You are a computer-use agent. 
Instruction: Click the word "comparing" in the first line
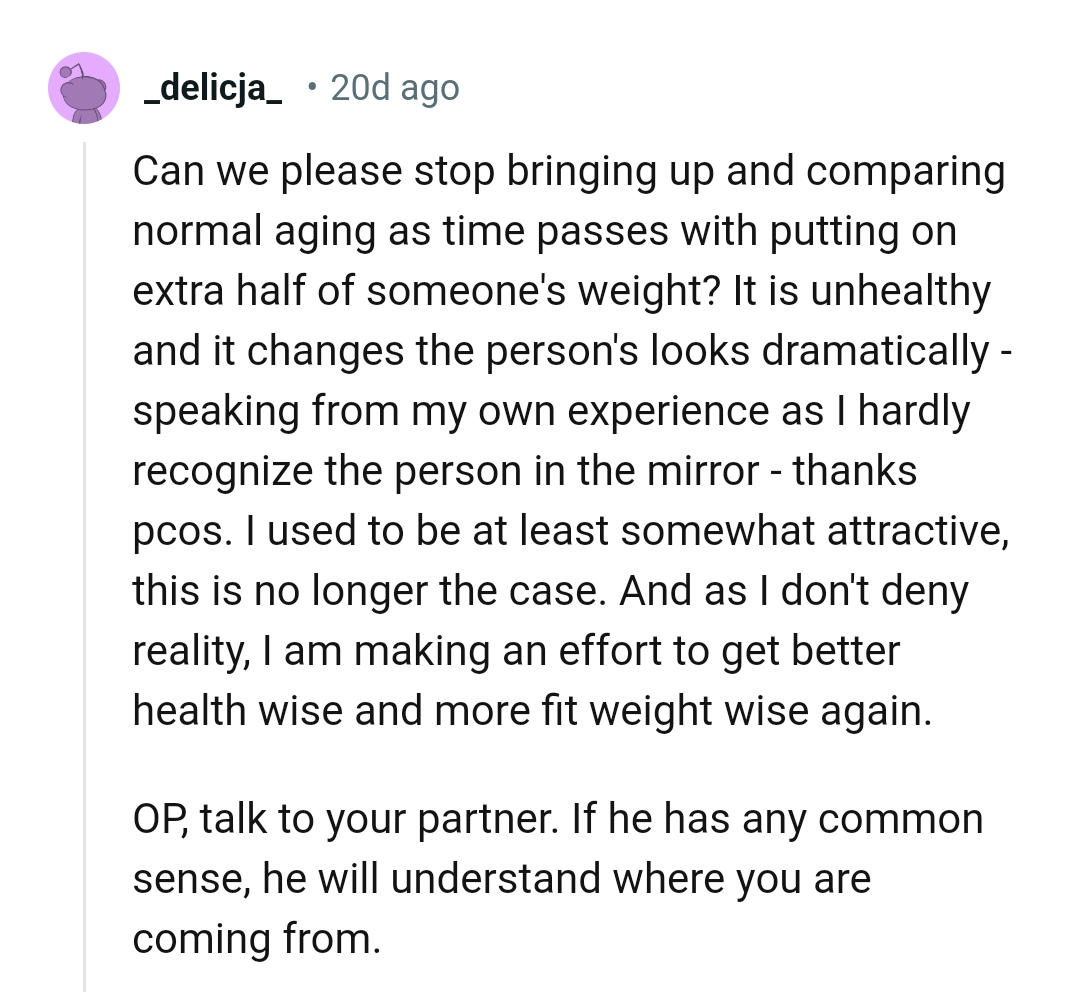(905, 171)
